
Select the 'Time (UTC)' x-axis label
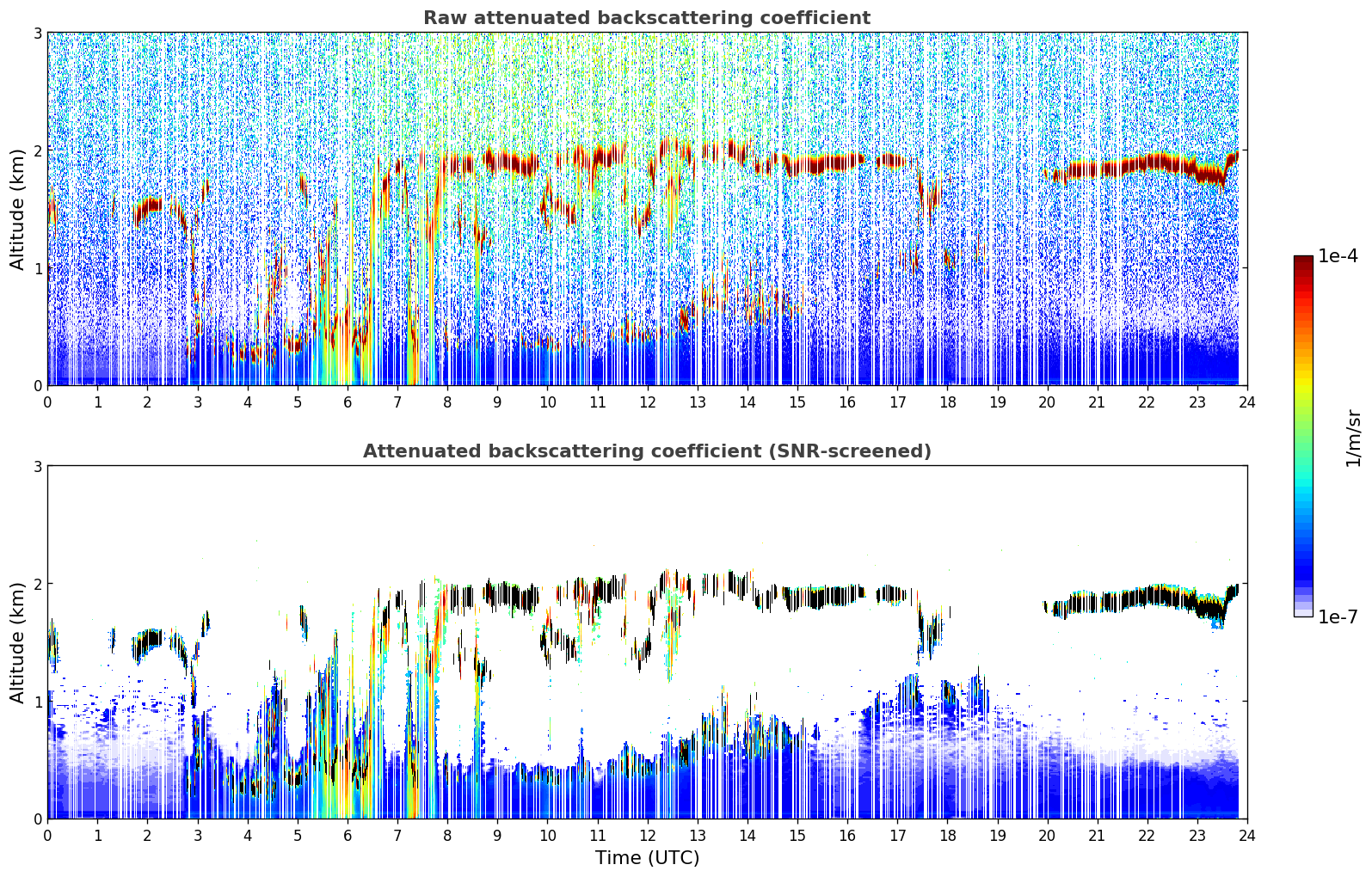[x=647, y=857]
